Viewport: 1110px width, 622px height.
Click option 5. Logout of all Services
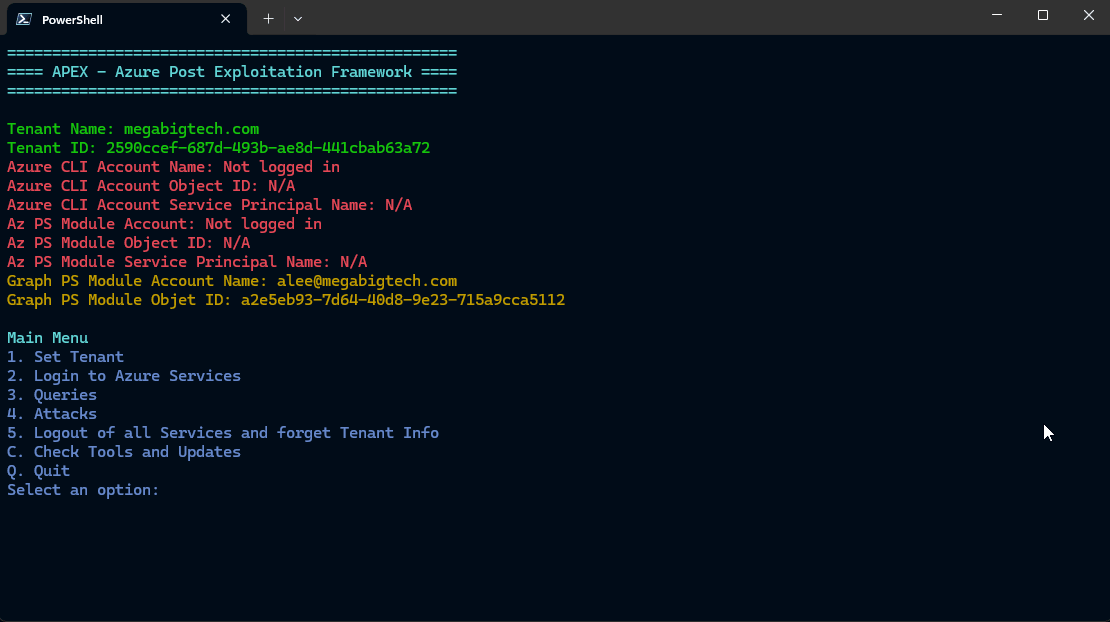click(223, 433)
